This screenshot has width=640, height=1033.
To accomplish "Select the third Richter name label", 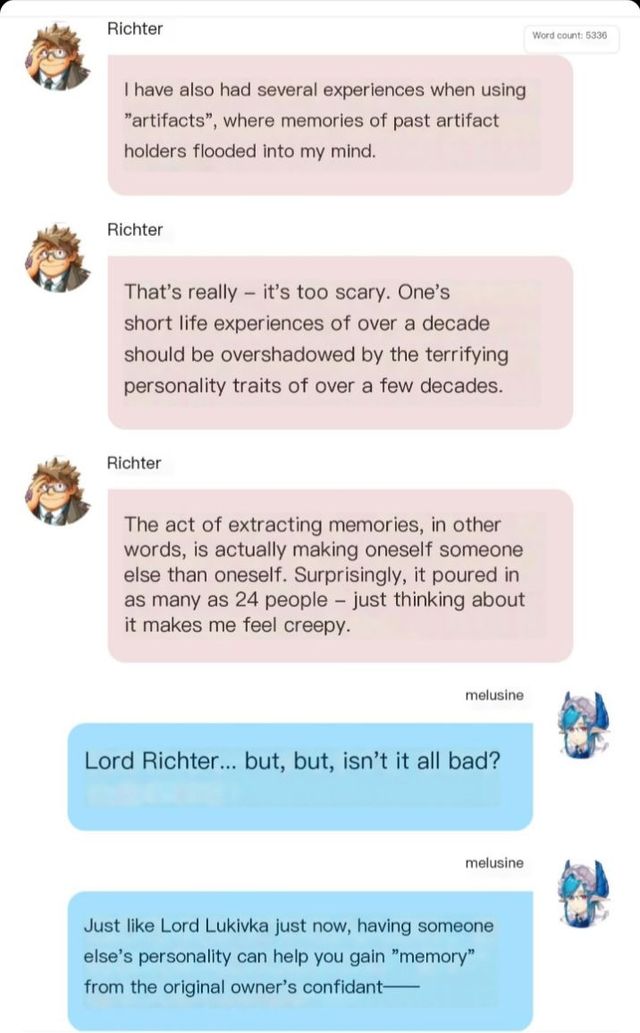I will 134,462.
